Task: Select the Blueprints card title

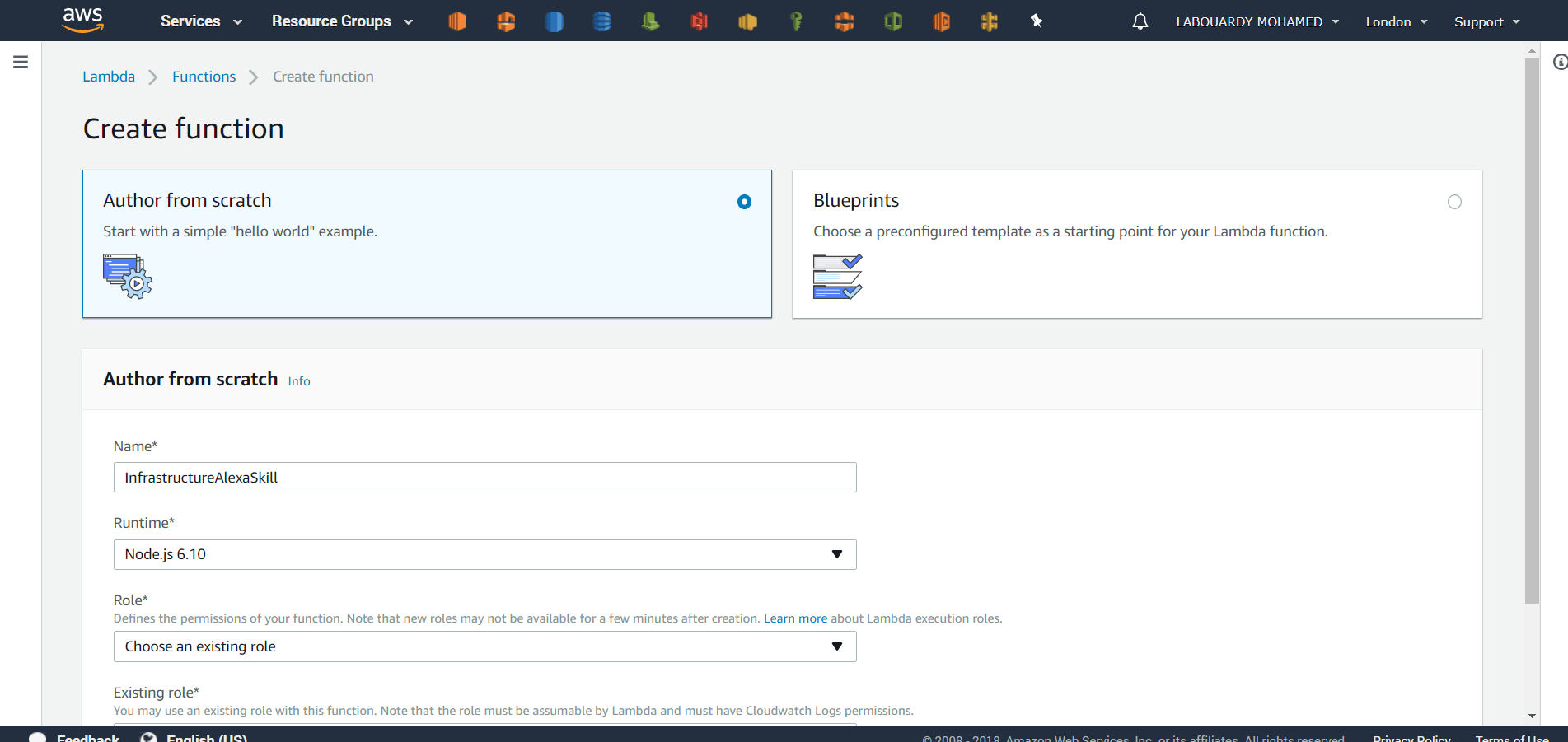Action: (x=856, y=200)
